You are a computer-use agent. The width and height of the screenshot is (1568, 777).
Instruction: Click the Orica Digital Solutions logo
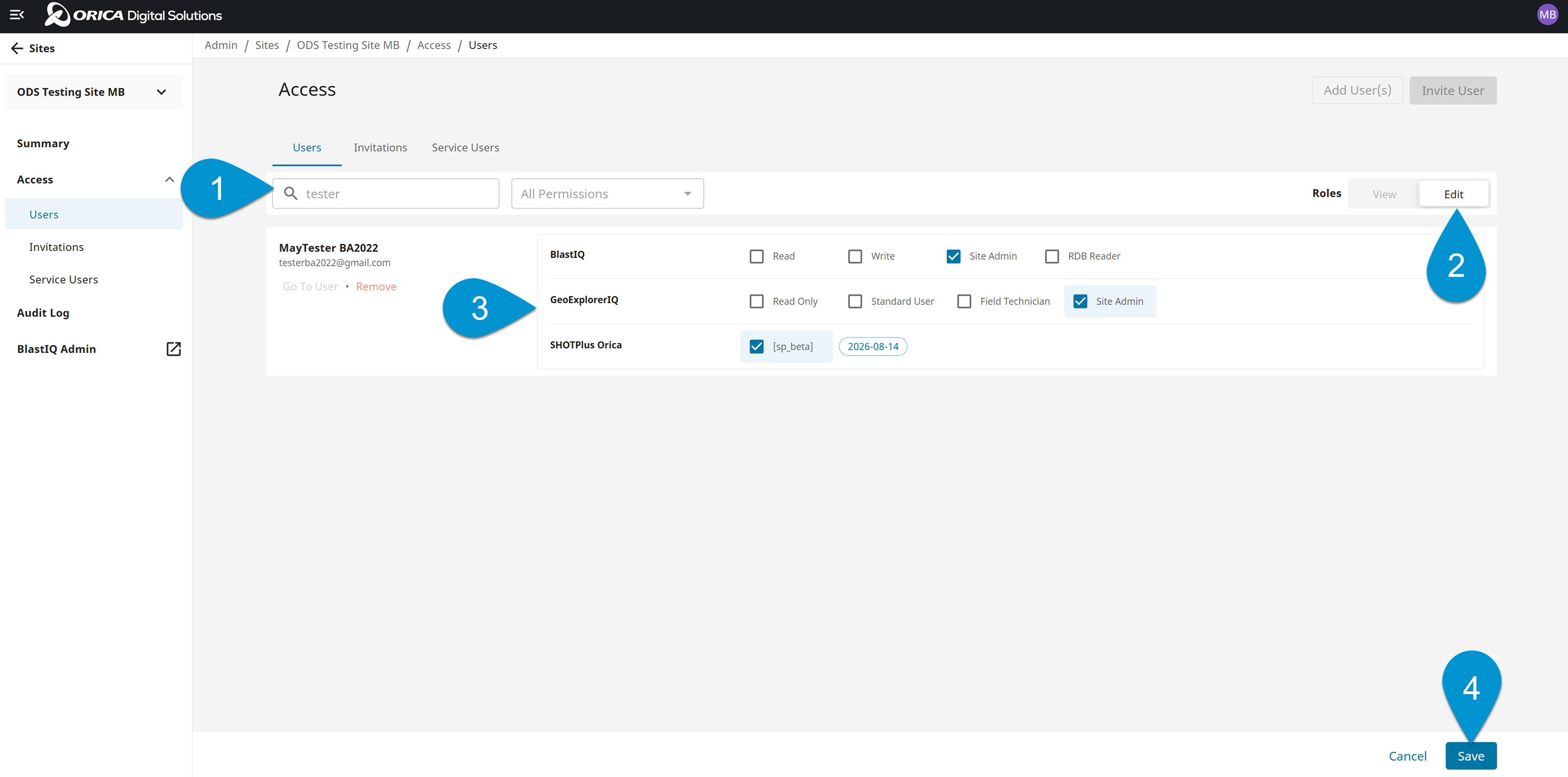coord(133,15)
